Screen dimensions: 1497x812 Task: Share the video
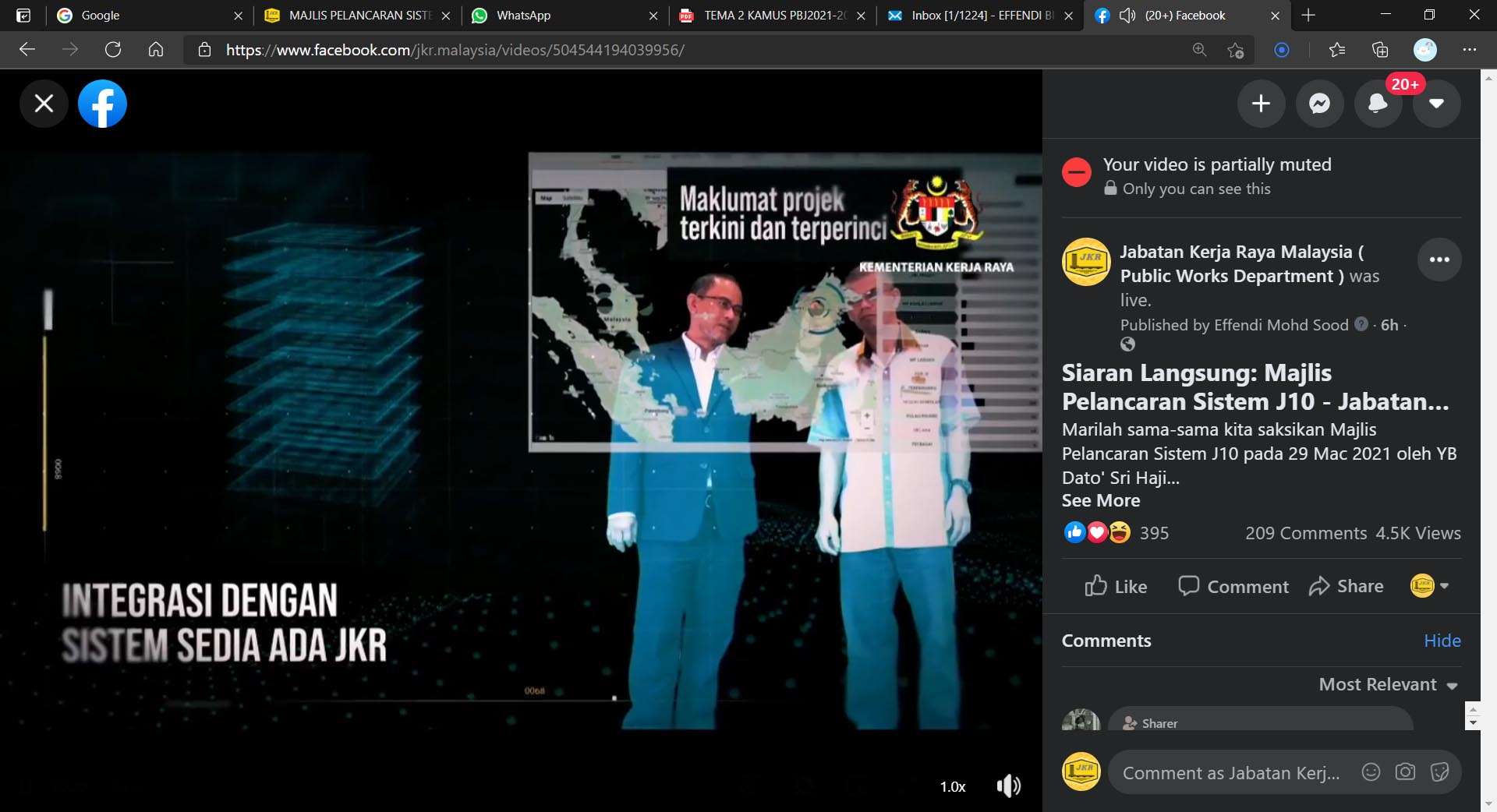coord(1347,586)
